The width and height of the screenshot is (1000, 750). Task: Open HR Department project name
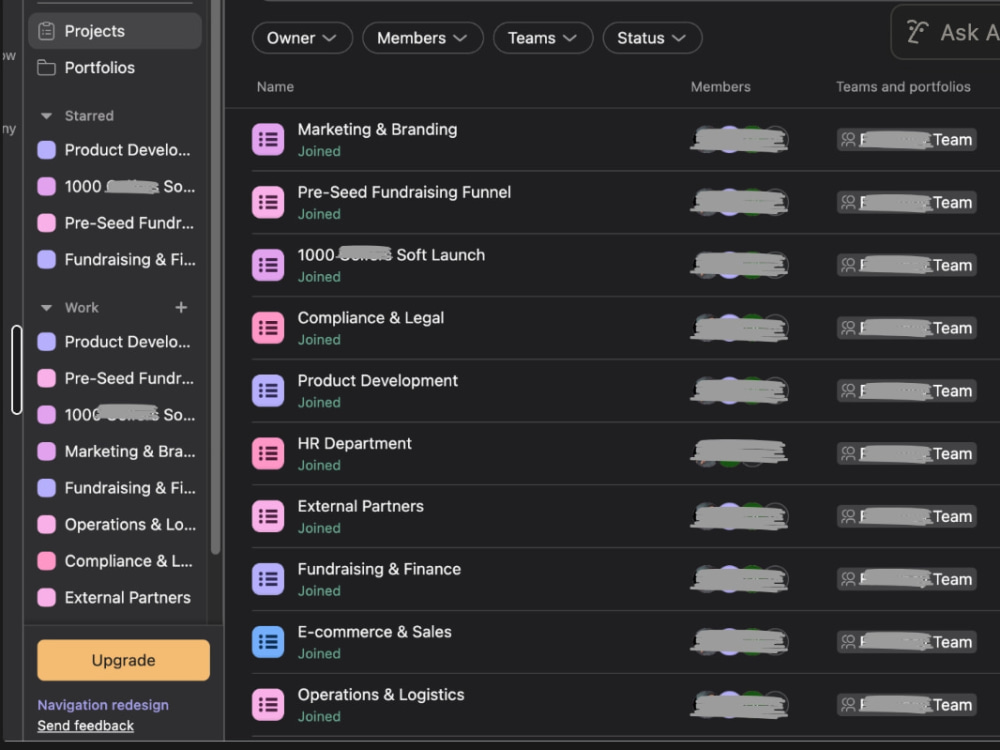click(x=355, y=443)
